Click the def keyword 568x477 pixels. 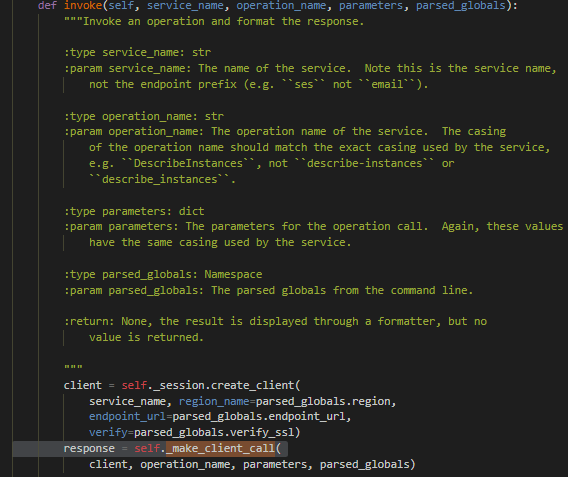[47, 5]
